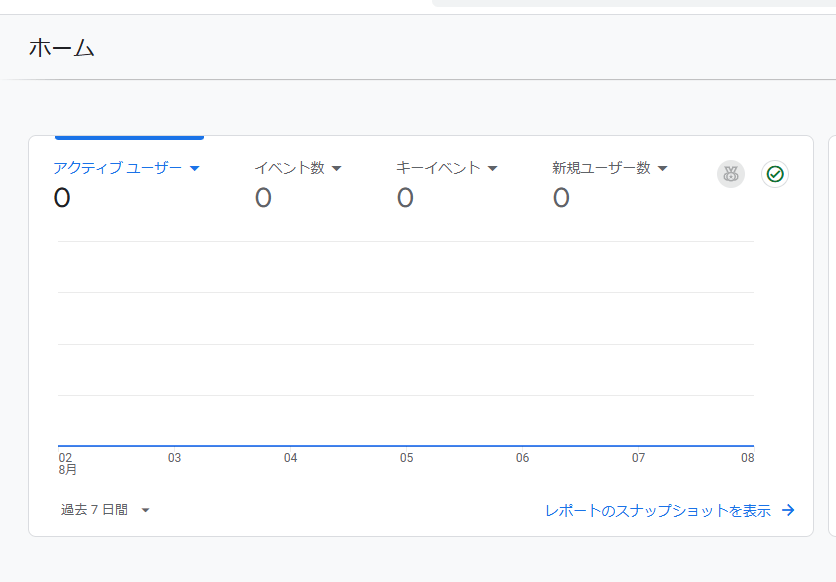The image size is (836, 582).
Task: Click the 08 date label on chart axis
Action: [746, 458]
